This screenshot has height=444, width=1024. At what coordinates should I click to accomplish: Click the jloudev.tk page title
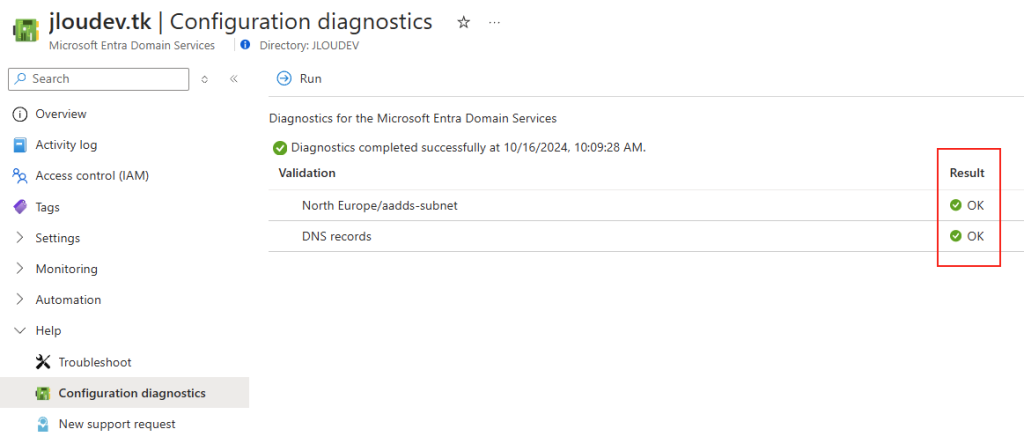(101, 22)
